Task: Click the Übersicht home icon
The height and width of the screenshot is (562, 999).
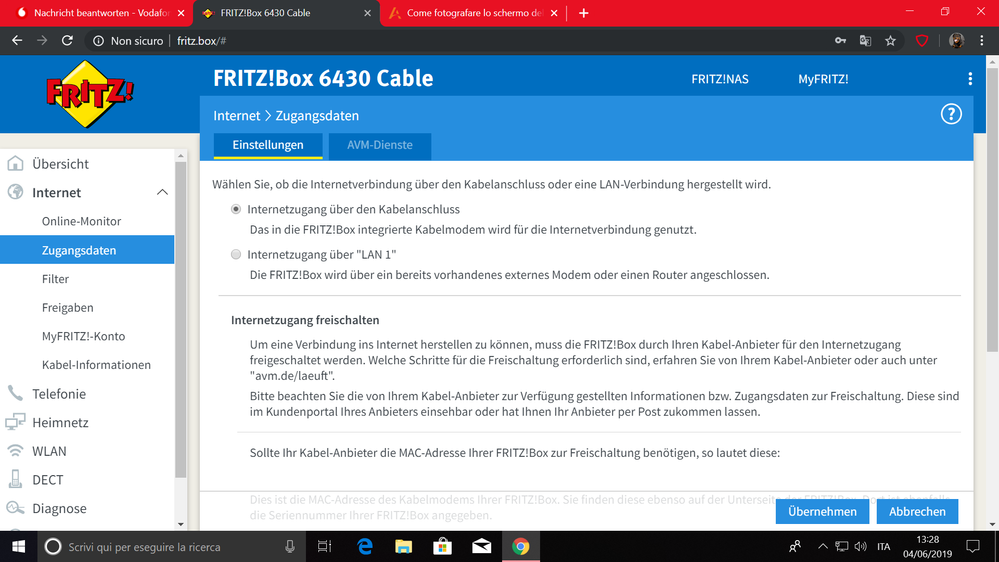Action: click(x=15, y=164)
